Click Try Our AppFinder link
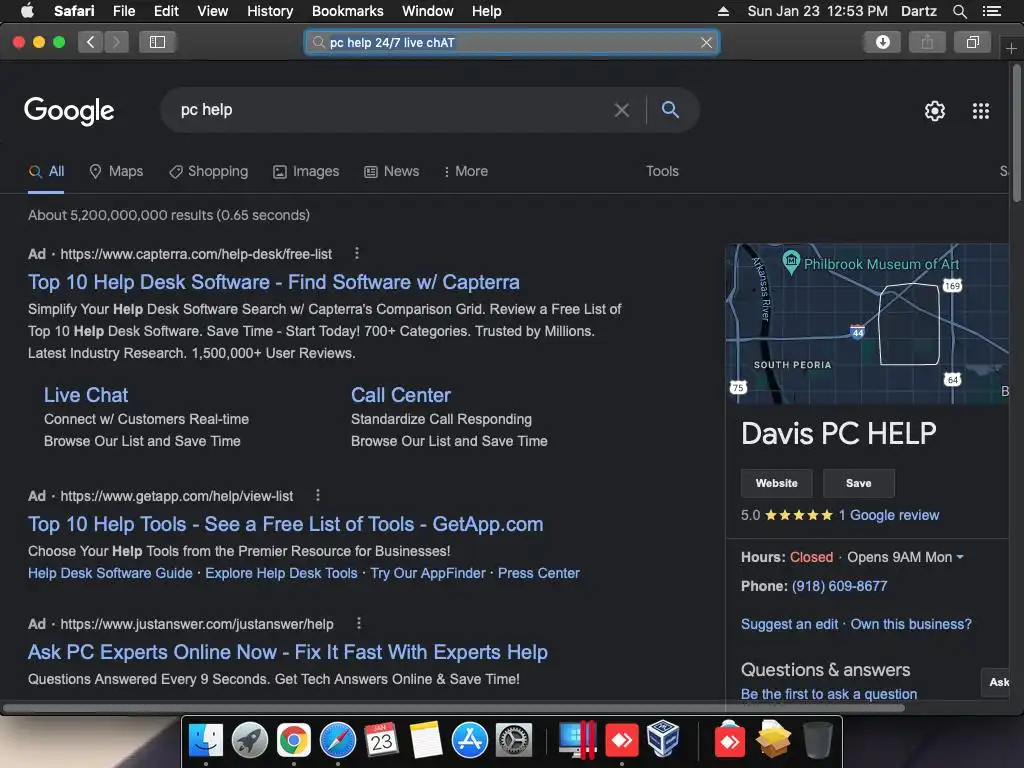The image size is (1024, 768). click(x=428, y=573)
